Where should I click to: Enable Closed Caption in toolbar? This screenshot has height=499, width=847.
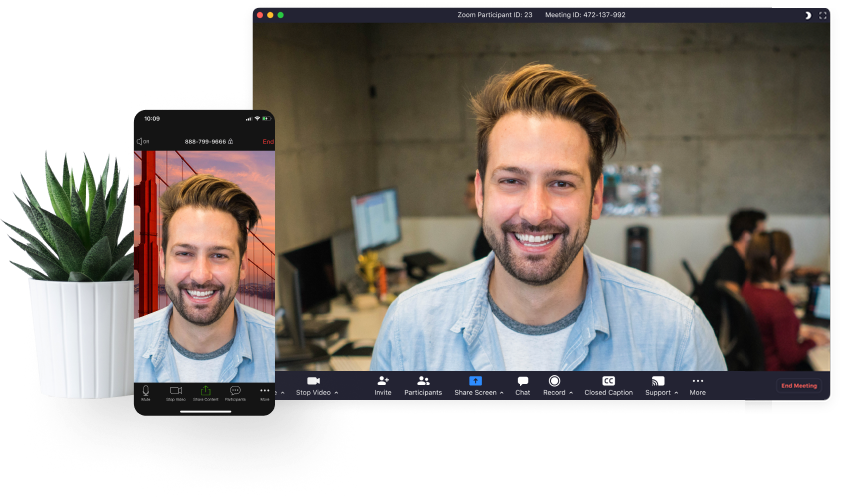pyautogui.click(x=608, y=386)
